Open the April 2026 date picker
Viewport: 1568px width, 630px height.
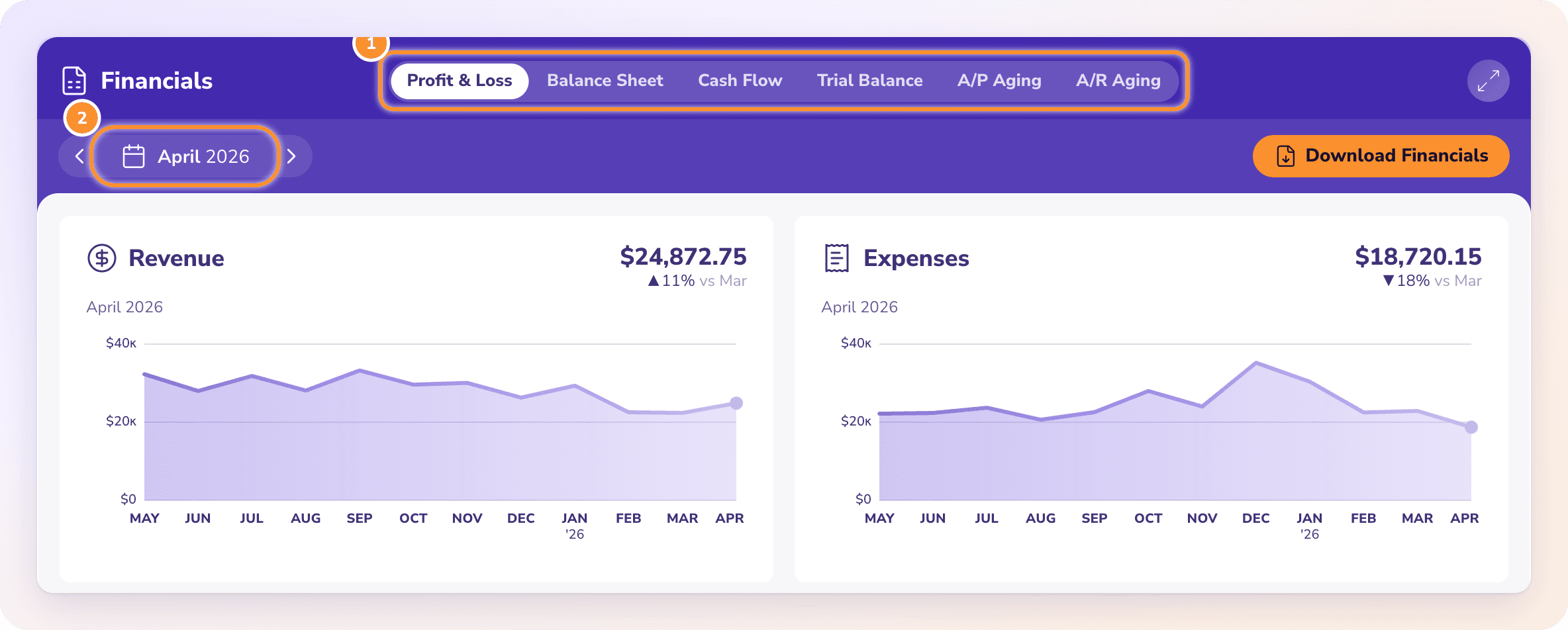click(x=185, y=156)
